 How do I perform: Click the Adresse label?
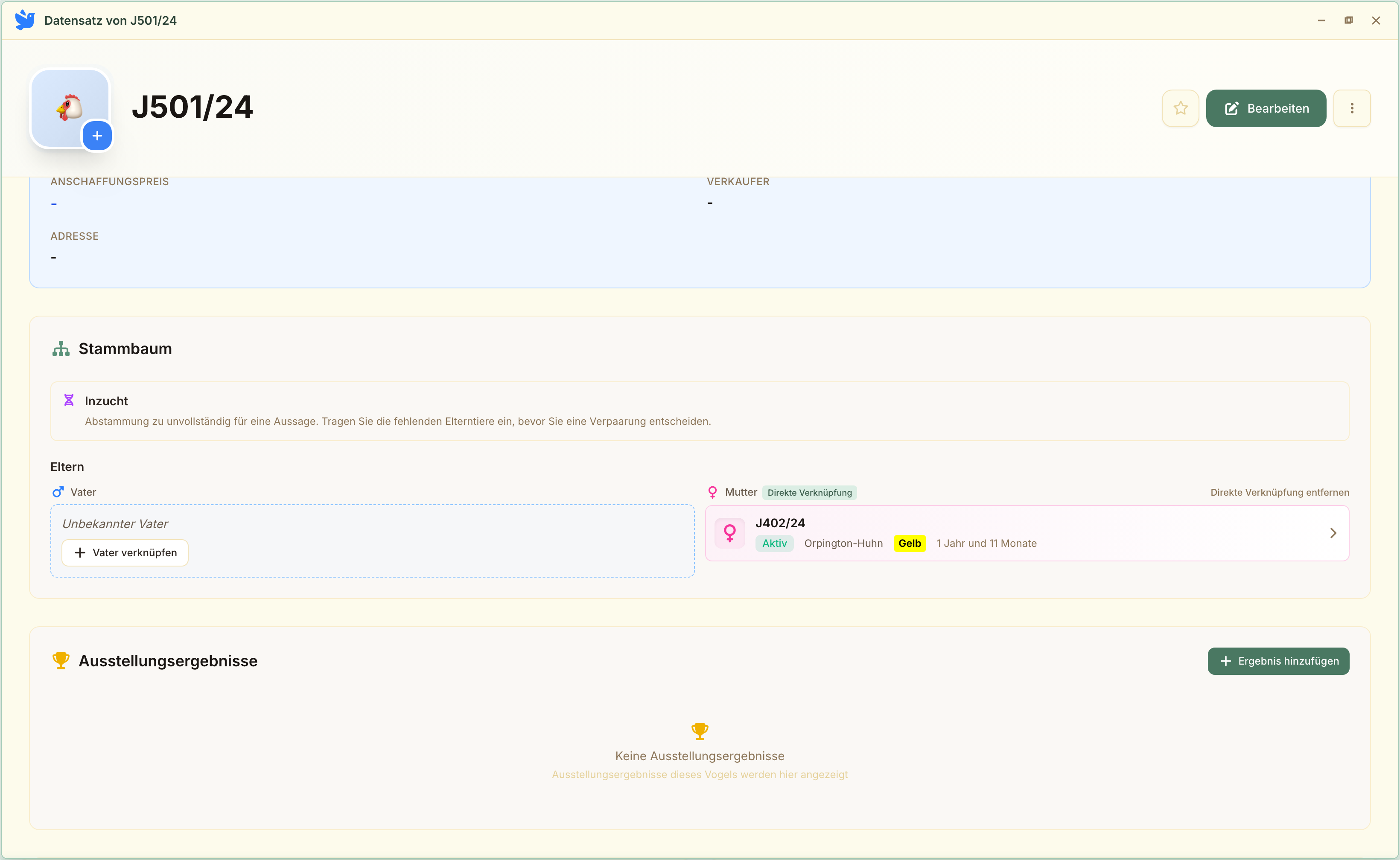75,236
